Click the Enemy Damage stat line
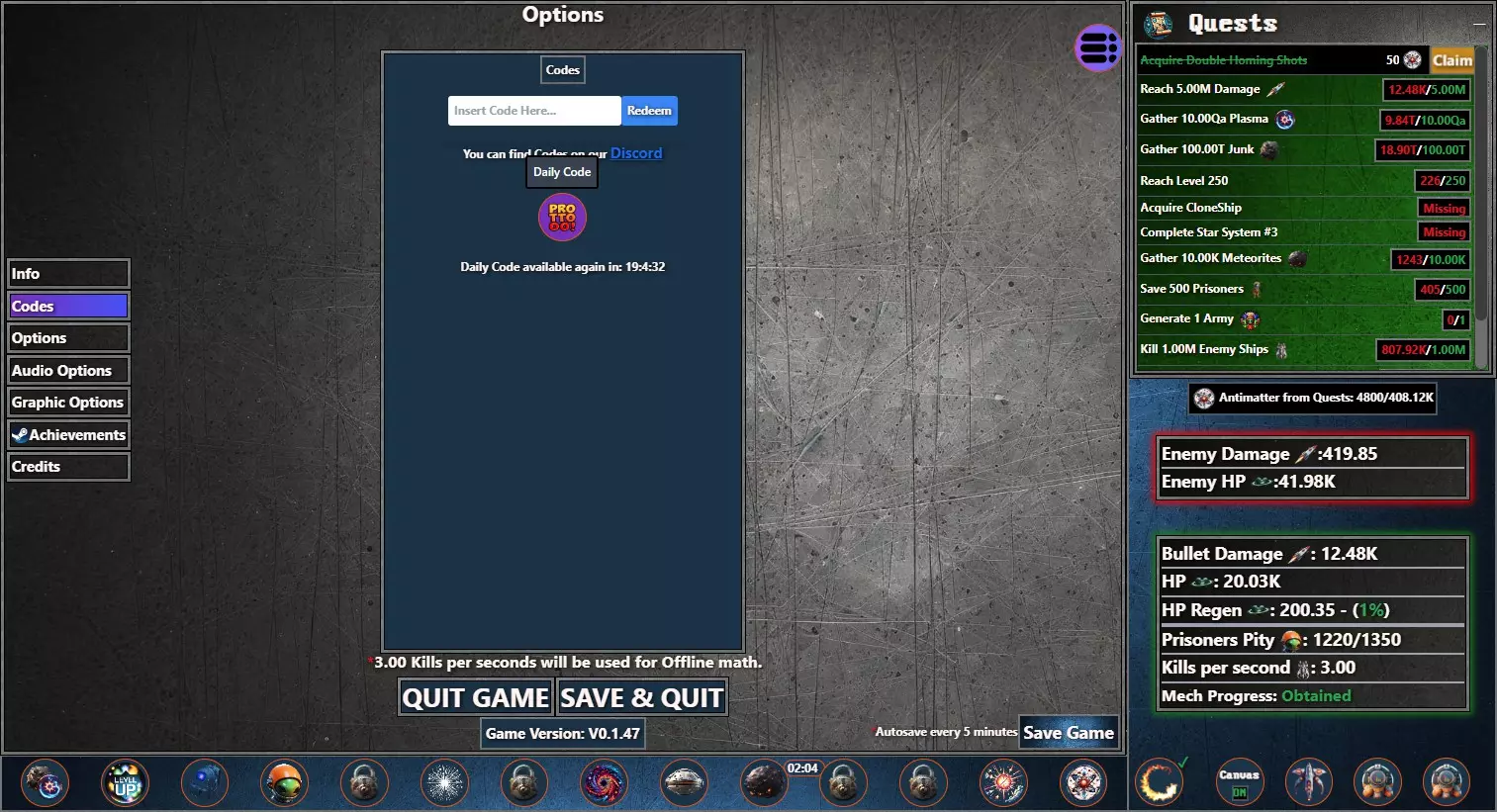1497x812 pixels. (1312, 454)
